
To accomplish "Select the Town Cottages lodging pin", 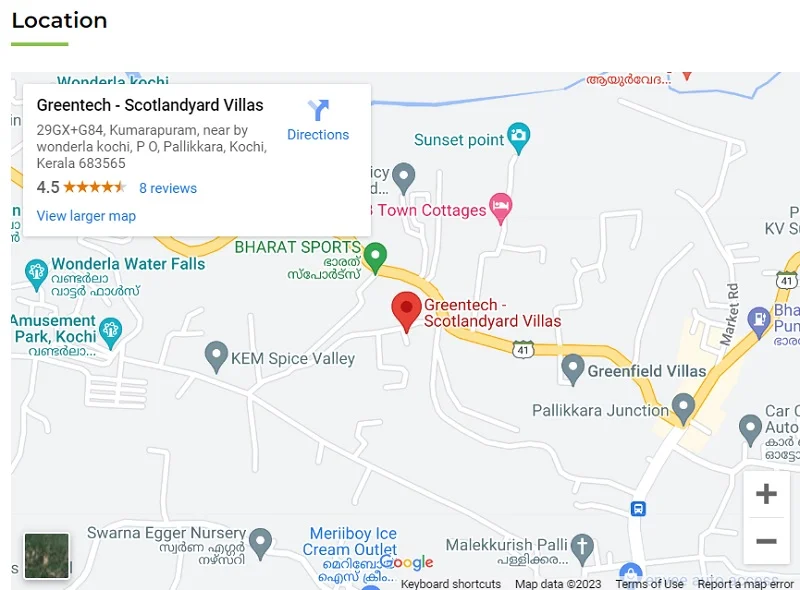I will pos(501,208).
